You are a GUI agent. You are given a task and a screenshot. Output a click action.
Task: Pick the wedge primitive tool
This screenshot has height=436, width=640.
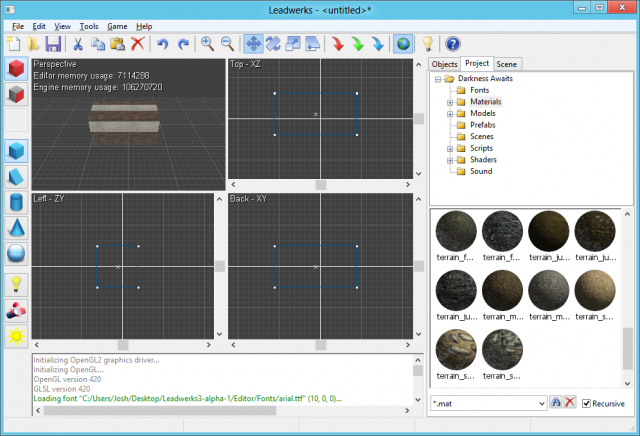(17, 177)
